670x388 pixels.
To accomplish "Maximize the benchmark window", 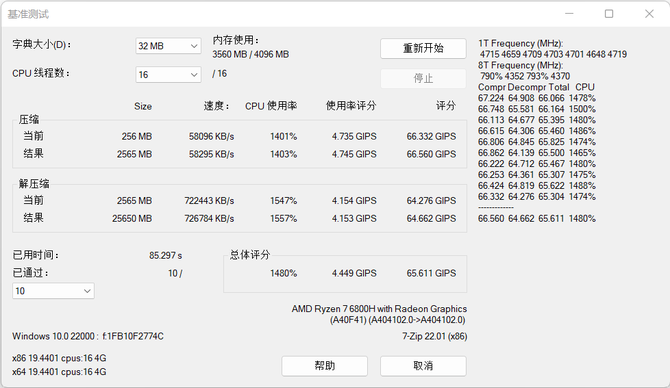I will (609, 14).
